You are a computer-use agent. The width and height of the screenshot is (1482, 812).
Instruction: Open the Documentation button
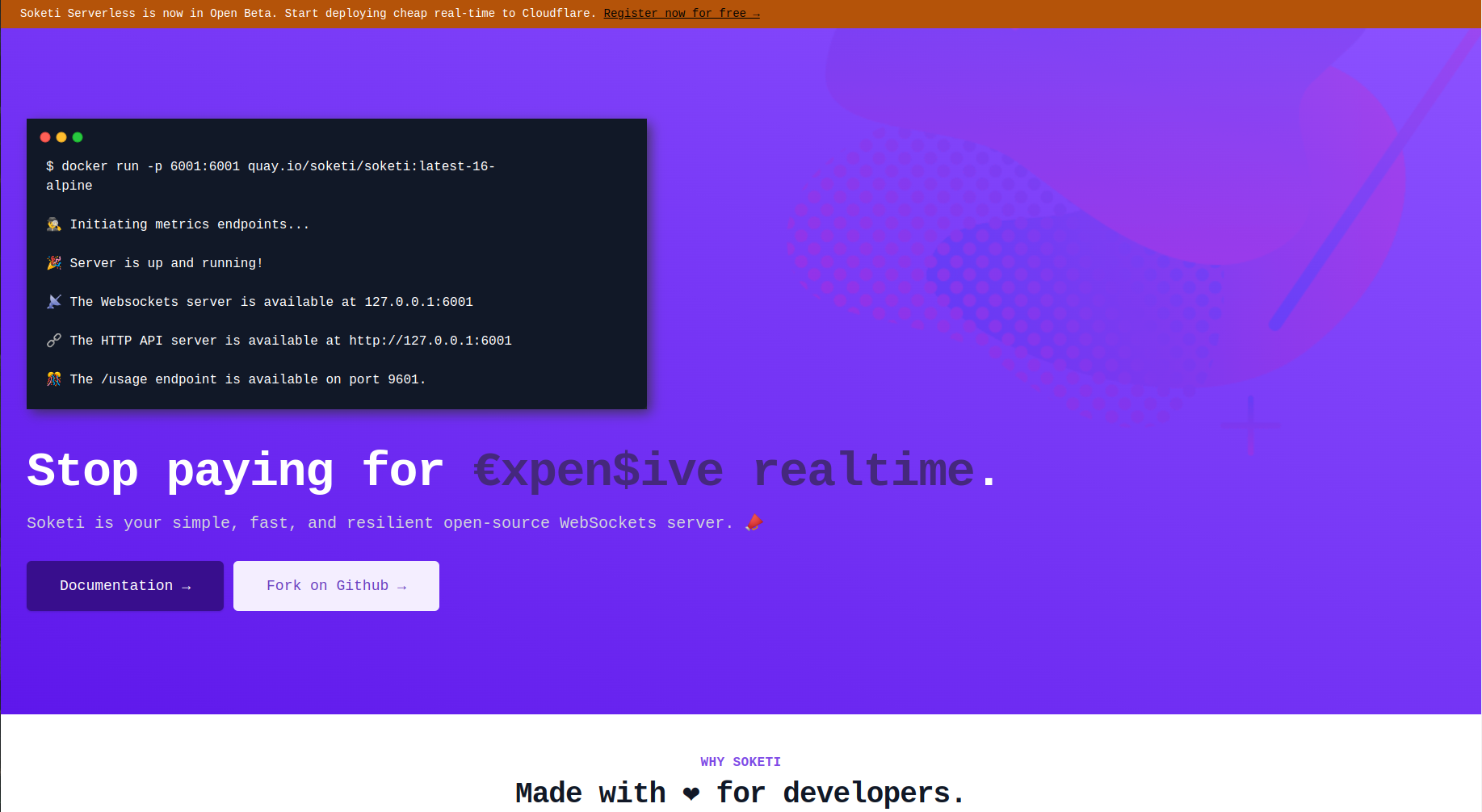(125, 586)
